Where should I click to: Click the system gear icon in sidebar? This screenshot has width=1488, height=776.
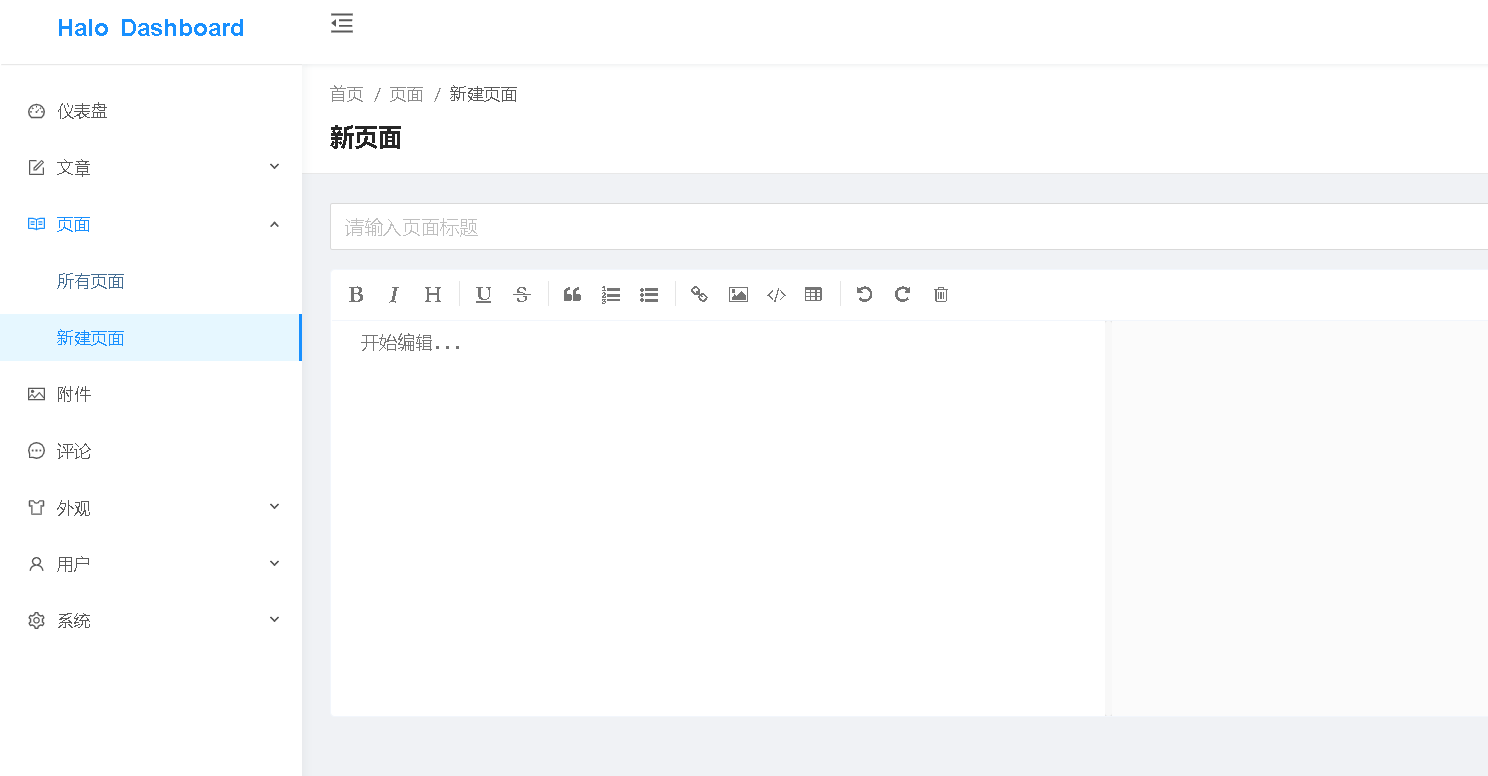[37, 621]
